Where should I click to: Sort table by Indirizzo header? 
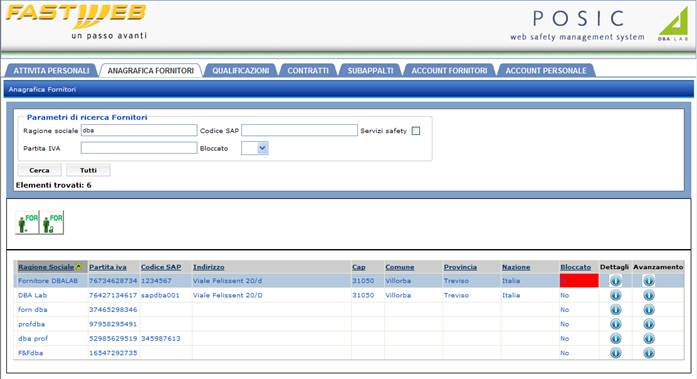pyautogui.click(x=208, y=267)
